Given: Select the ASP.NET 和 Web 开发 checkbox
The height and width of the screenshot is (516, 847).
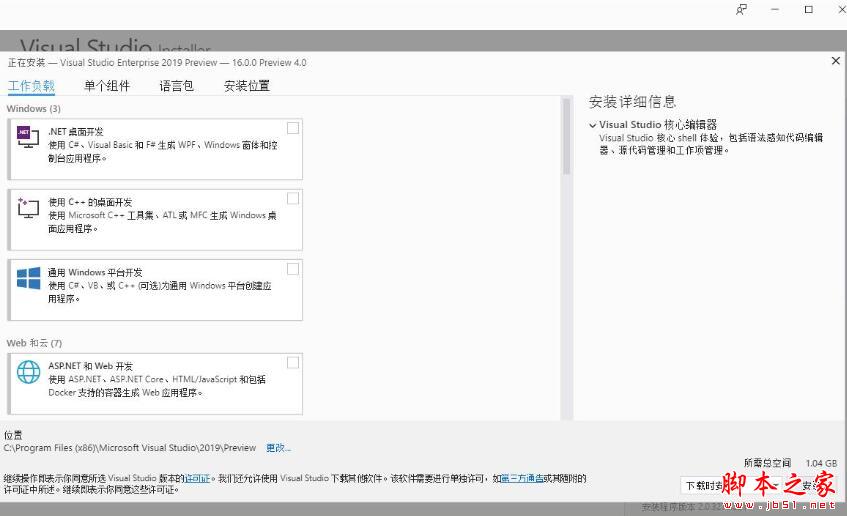Looking at the screenshot, I should tap(292, 362).
